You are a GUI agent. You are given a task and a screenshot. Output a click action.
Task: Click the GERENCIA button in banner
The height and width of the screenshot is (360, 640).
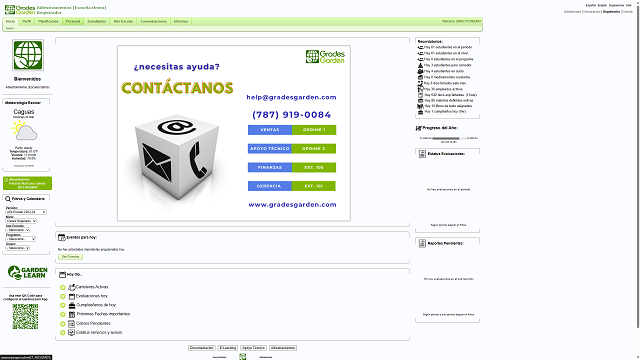[270, 186]
